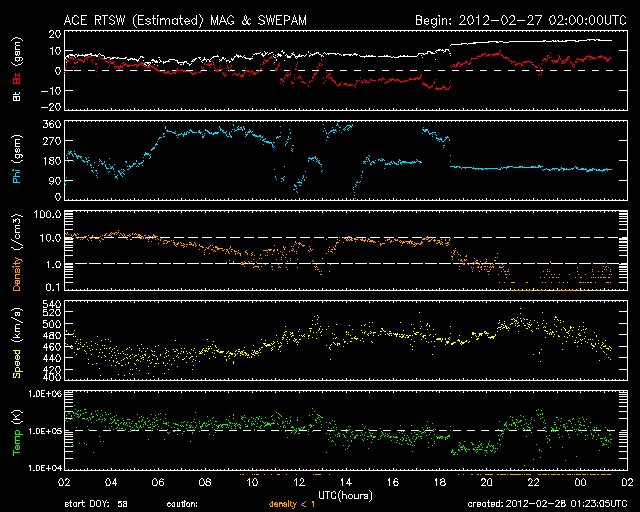Click the '360' tick on the Phi axis
This screenshot has width=640, height=512.
coord(52,125)
